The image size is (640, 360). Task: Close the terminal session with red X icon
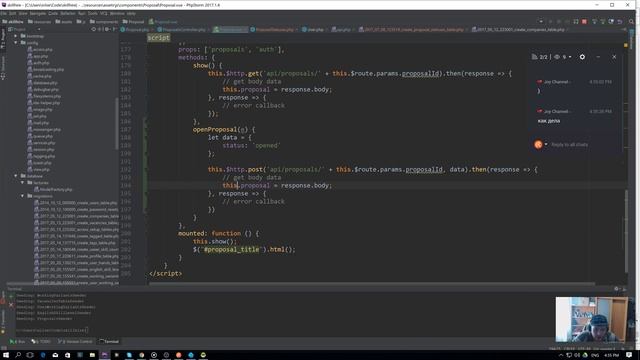click(x=11, y=304)
